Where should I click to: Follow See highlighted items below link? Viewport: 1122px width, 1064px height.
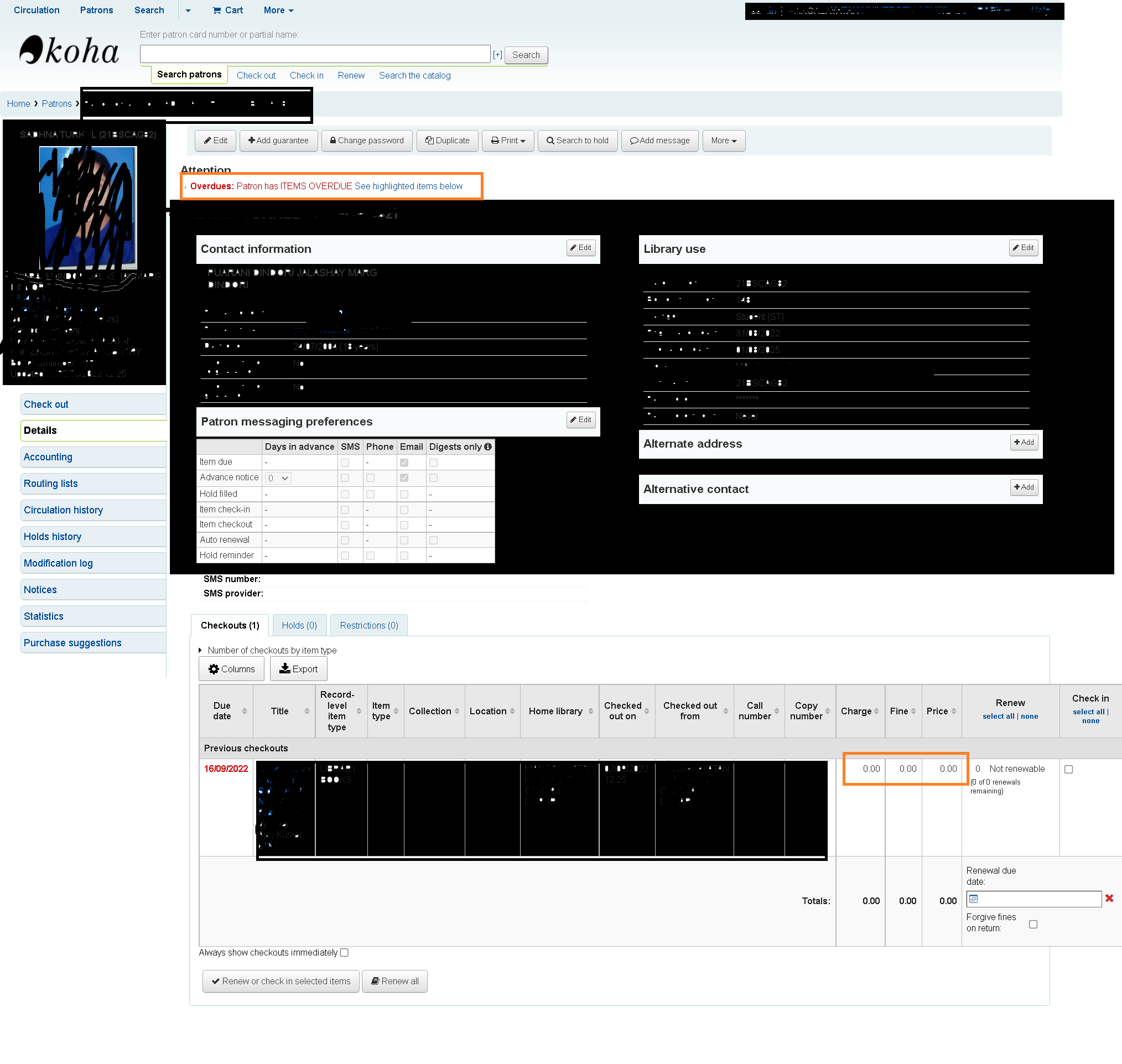(408, 186)
